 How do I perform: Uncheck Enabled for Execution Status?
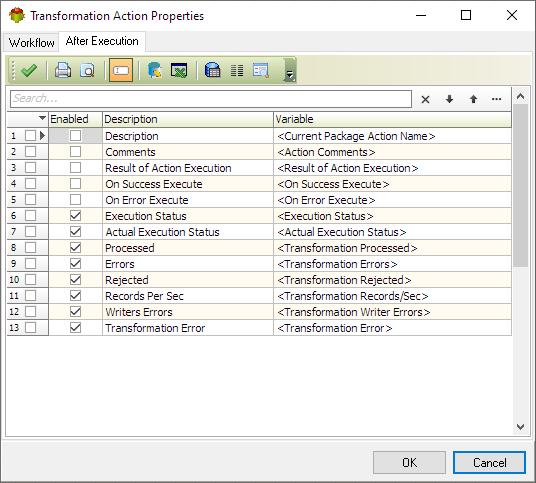75,216
